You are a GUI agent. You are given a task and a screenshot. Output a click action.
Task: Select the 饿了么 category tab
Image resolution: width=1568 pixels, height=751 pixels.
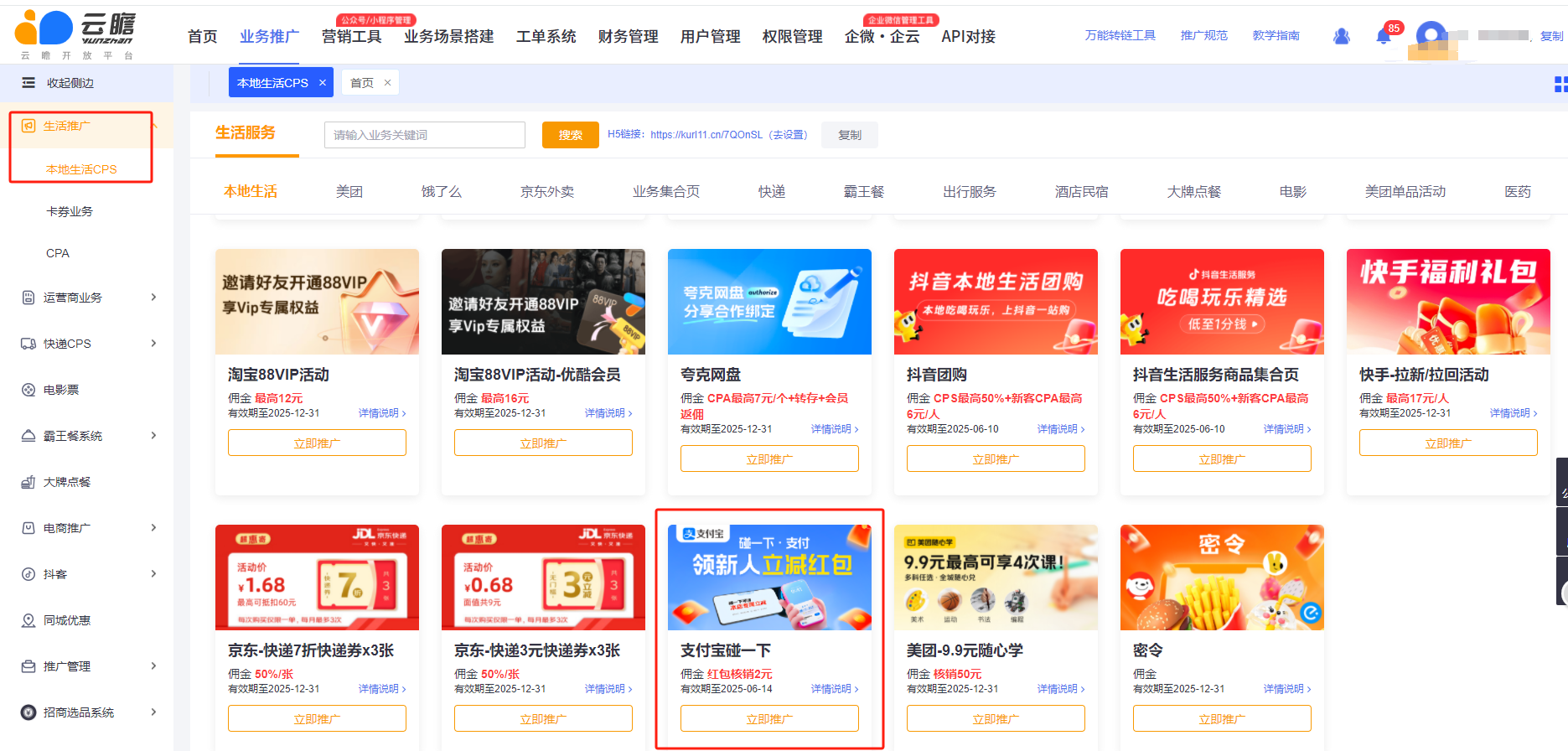442,192
